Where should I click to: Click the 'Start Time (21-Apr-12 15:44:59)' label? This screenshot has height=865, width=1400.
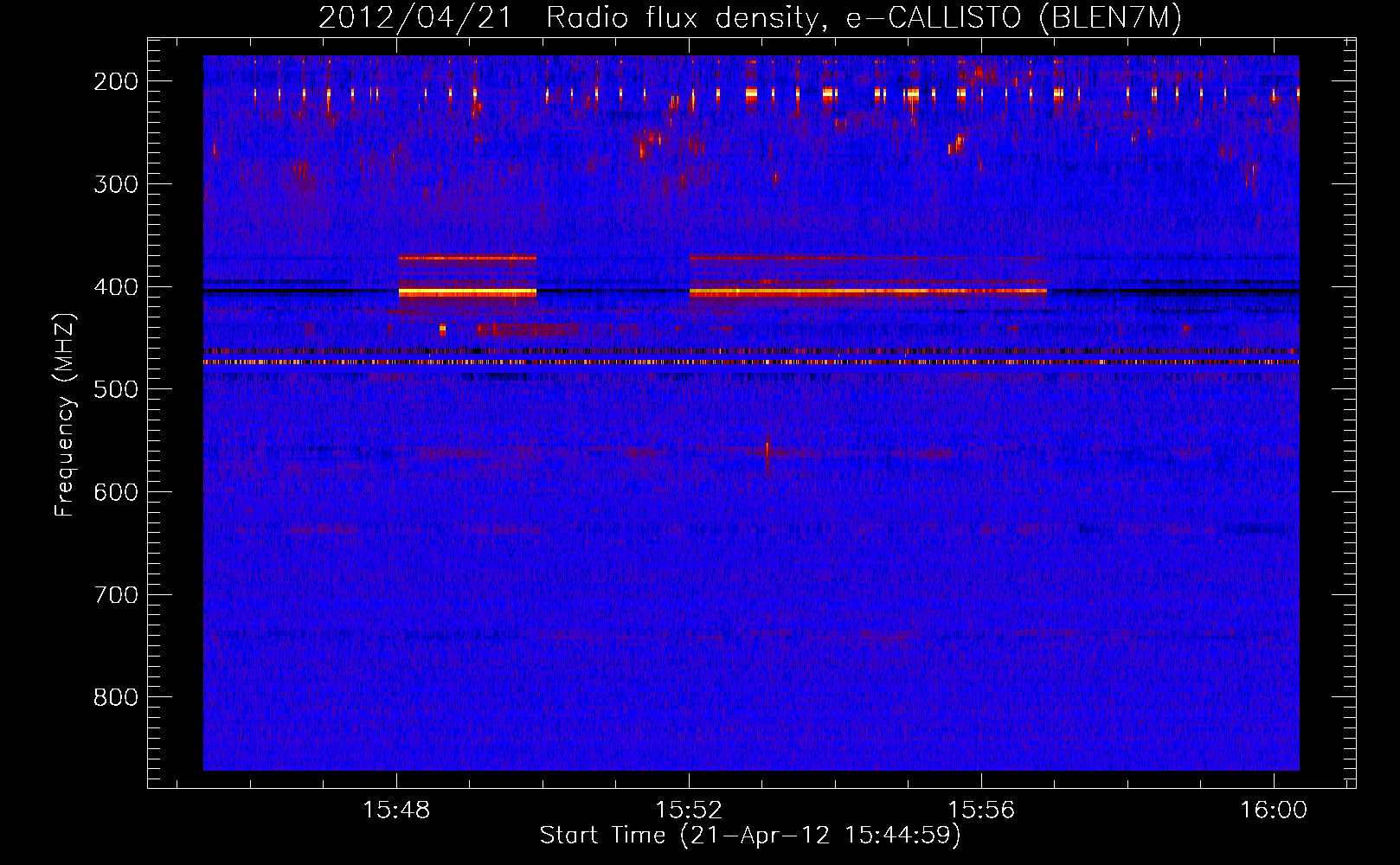750,836
